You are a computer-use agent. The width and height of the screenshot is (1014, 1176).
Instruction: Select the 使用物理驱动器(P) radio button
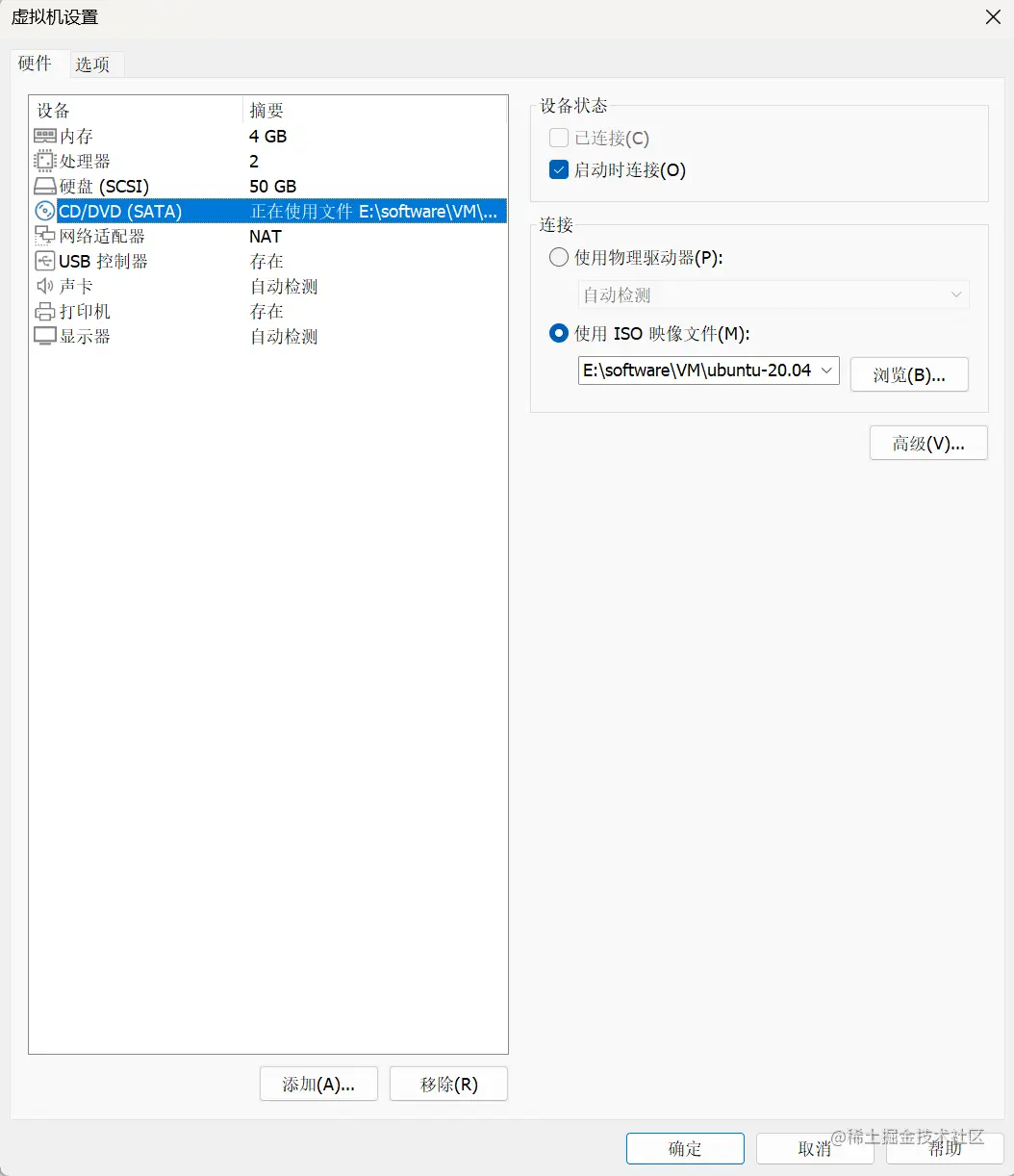(558, 257)
